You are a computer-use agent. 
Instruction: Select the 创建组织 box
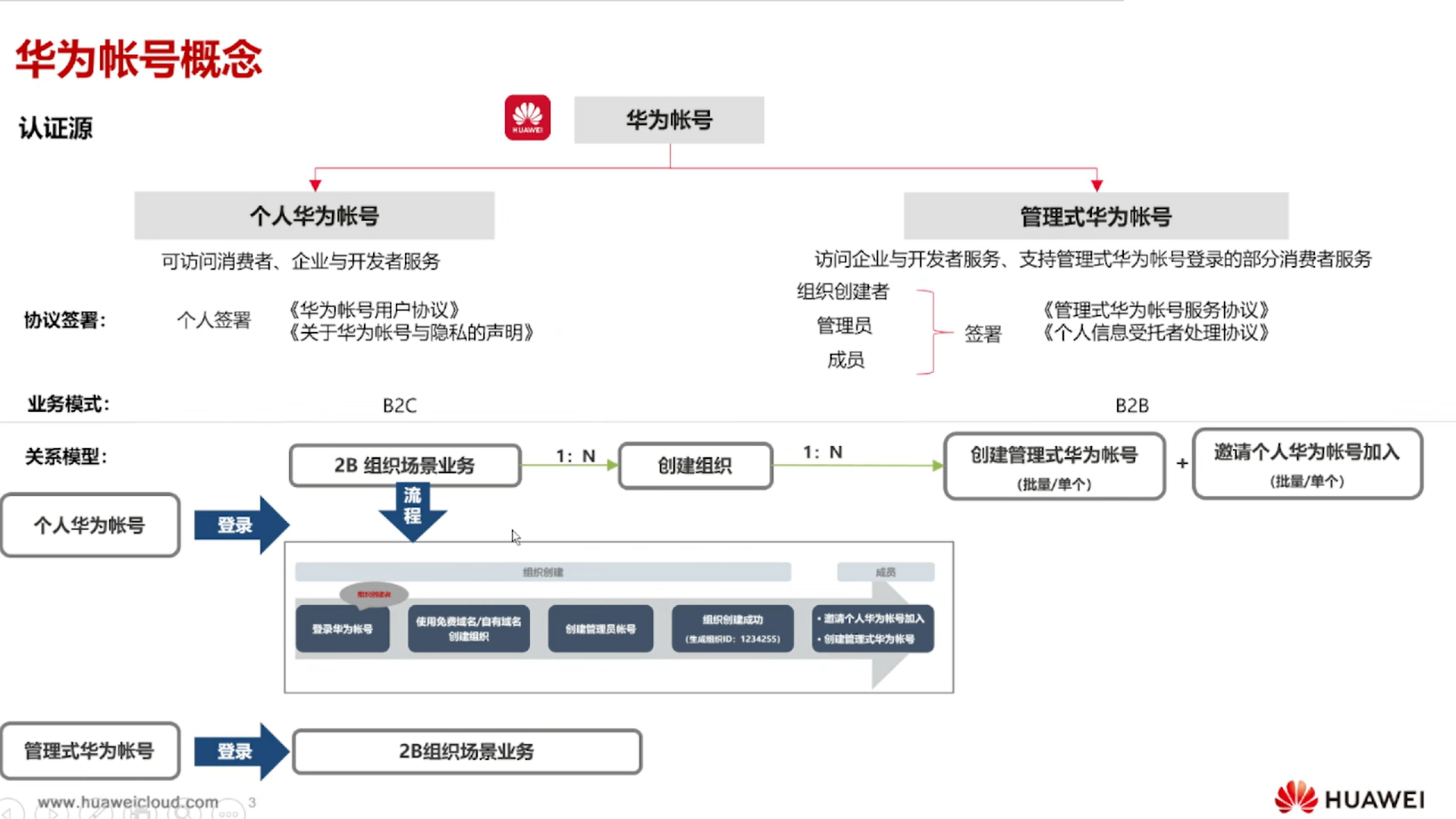tap(695, 465)
